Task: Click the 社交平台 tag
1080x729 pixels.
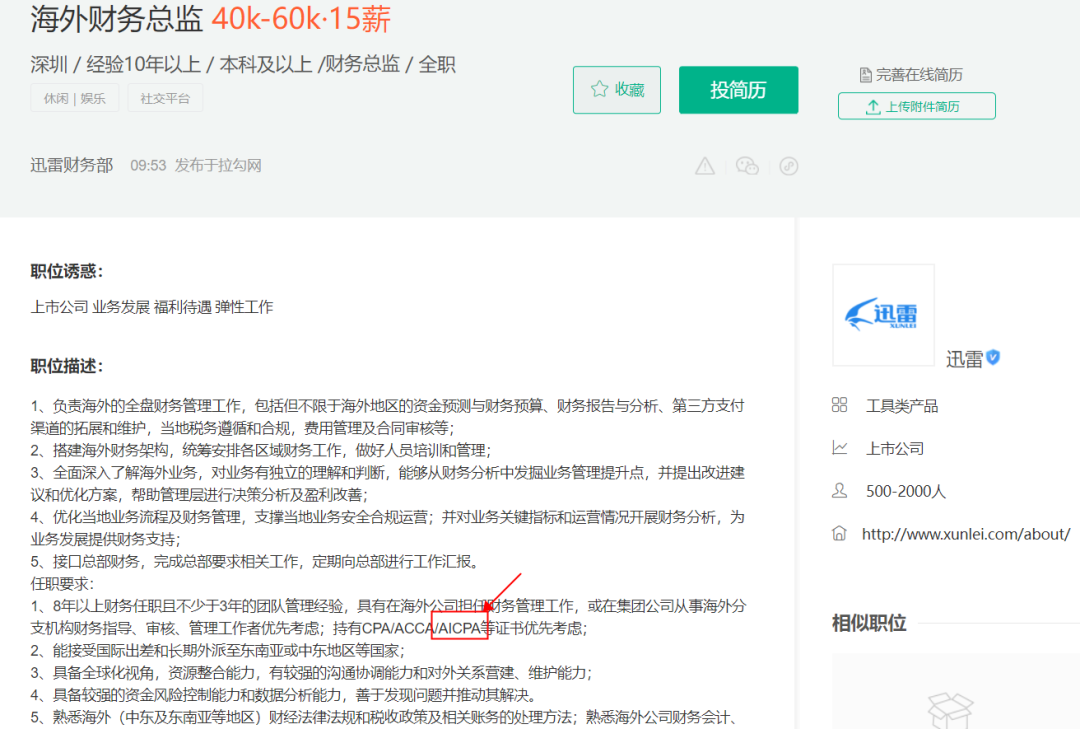Action: tap(165, 98)
